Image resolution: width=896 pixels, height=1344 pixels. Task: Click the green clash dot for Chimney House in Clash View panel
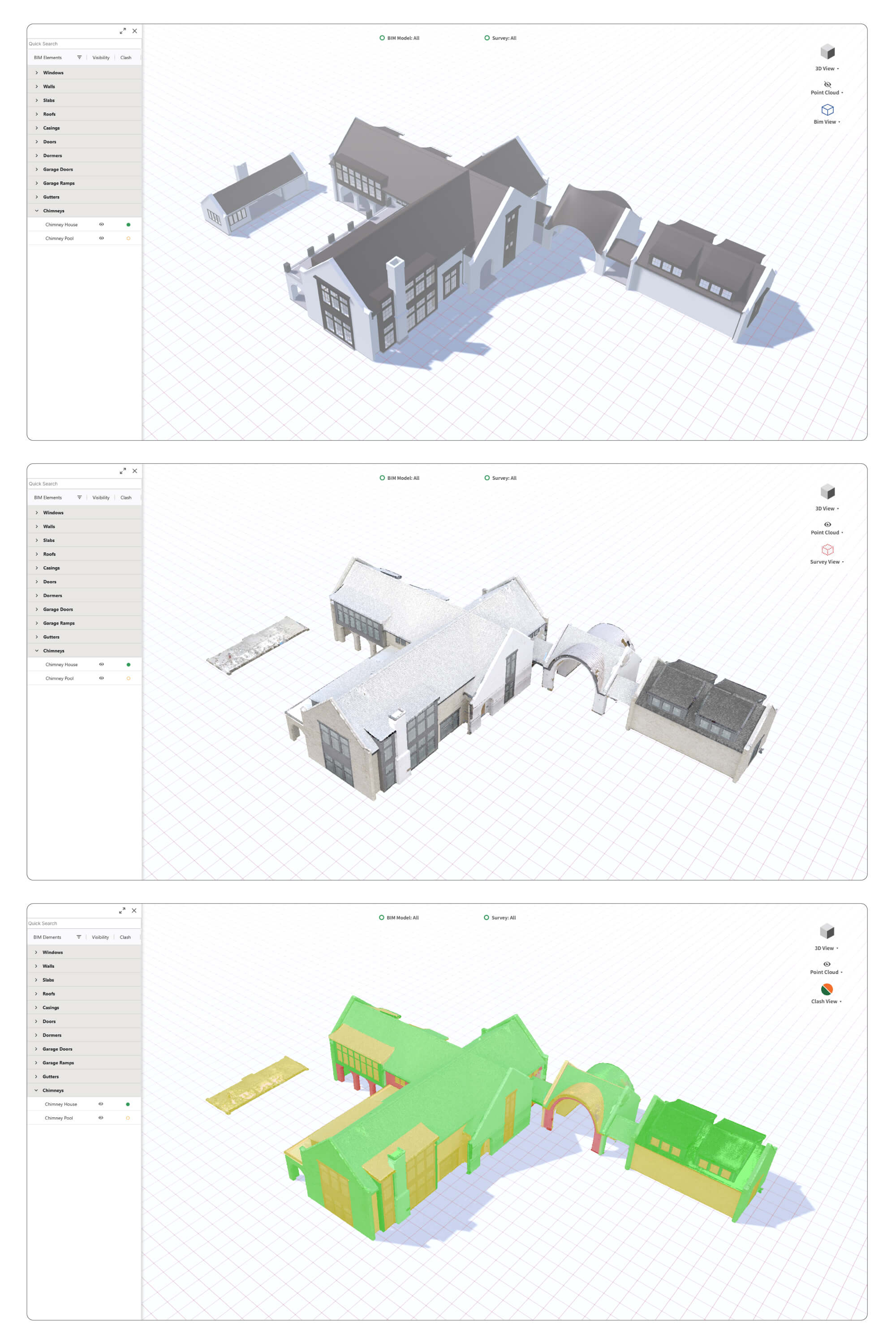[127, 1104]
